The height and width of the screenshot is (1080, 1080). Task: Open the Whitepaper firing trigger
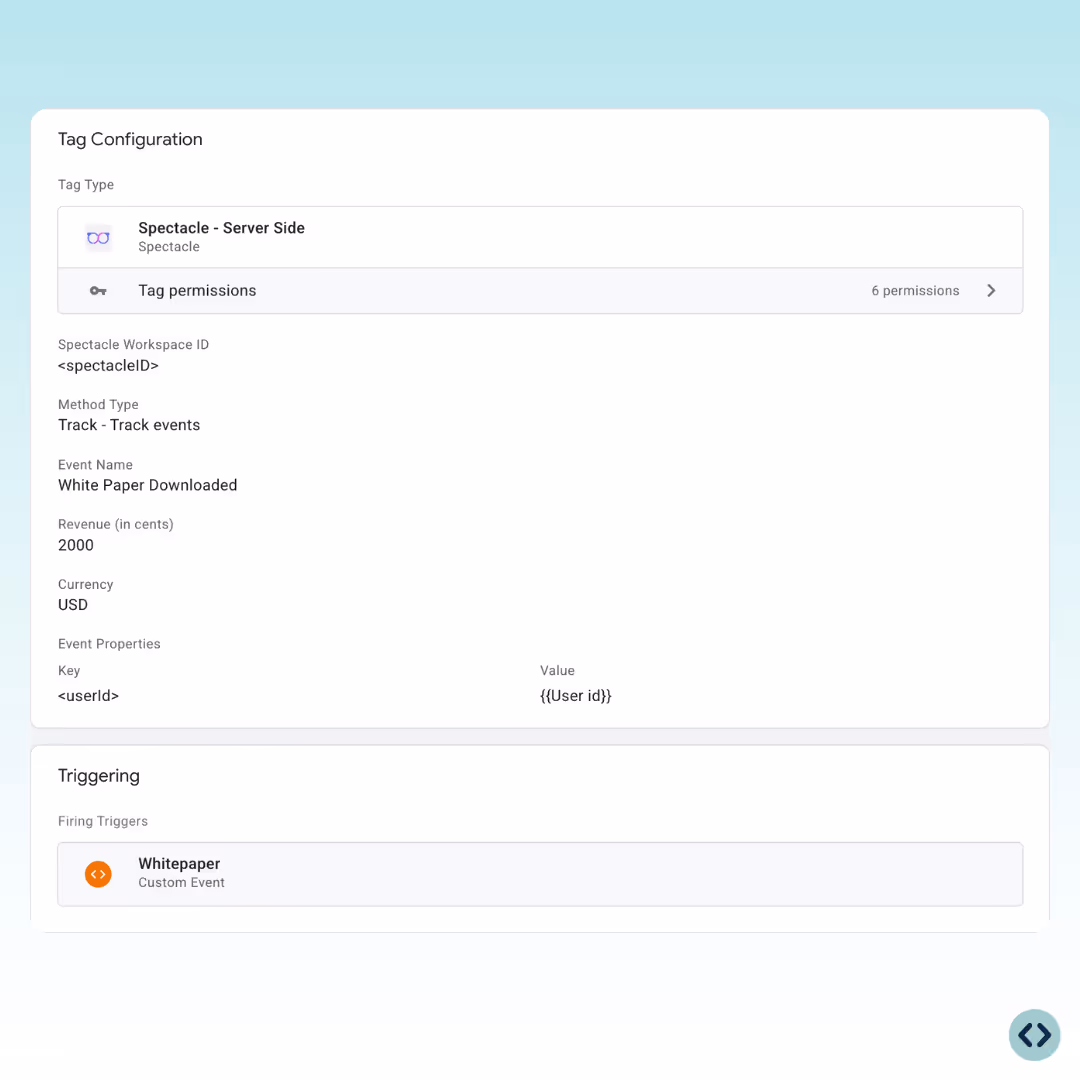point(540,874)
